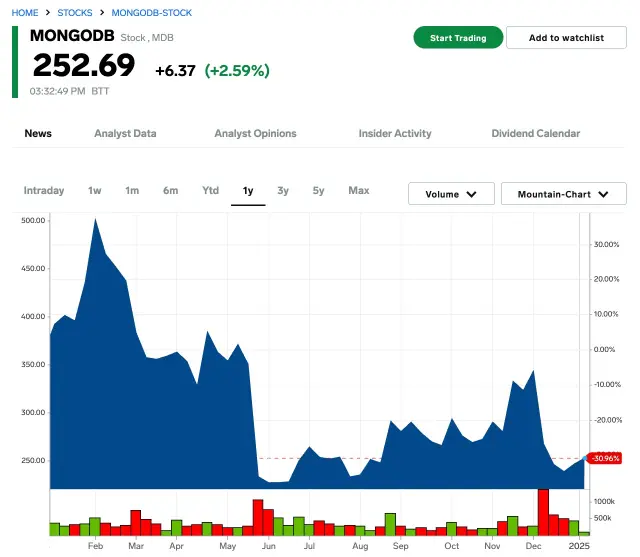Select the Analyst Opinions tab
This screenshot has width=640, height=557.
point(255,133)
